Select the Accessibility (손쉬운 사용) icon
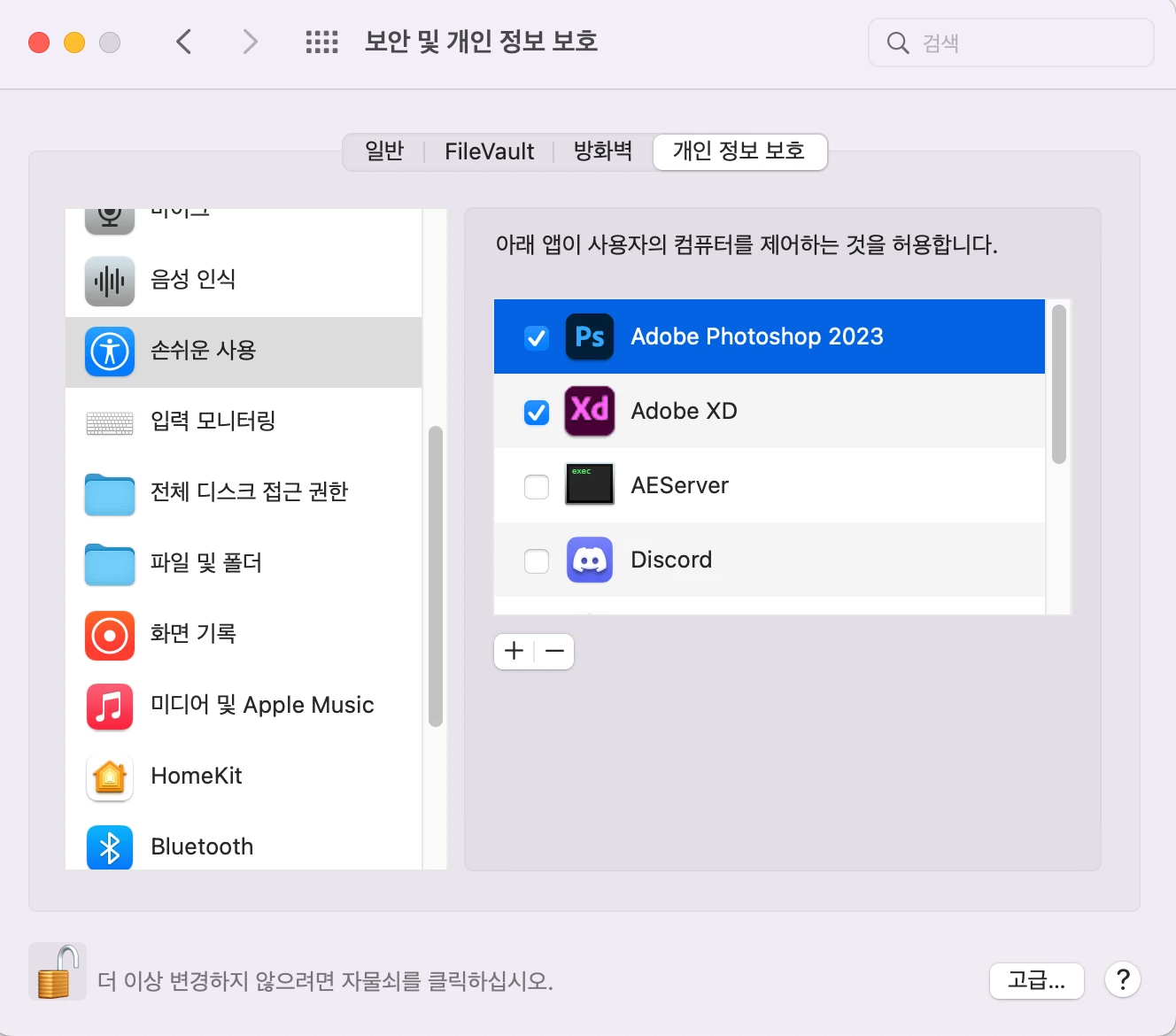Image resolution: width=1176 pixels, height=1036 pixels. [x=110, y=352]
